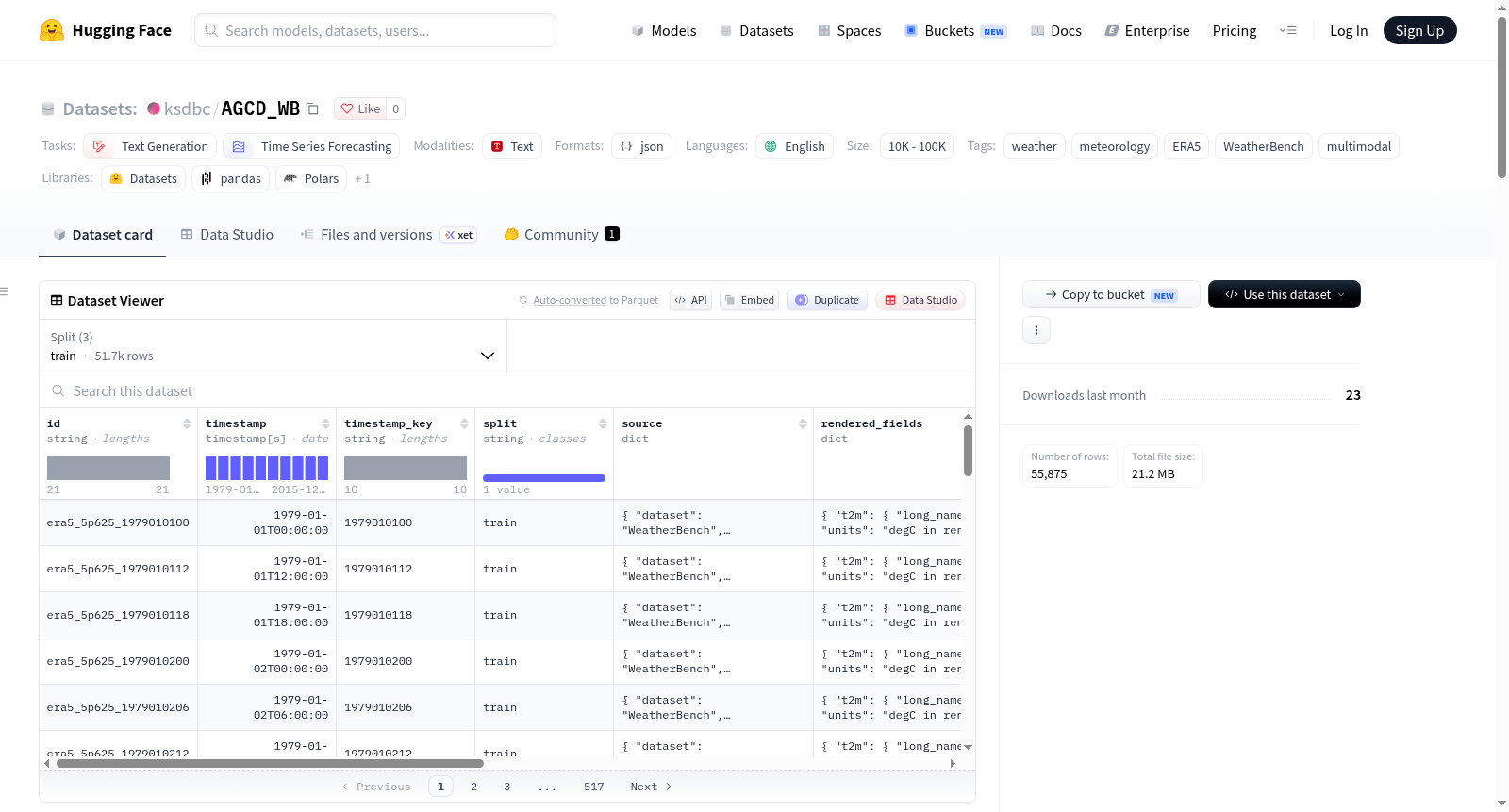This screenshot has height=812, width=1509.
Task: Click the WeatherBench tag
Action: click(x=1264, y=146)
